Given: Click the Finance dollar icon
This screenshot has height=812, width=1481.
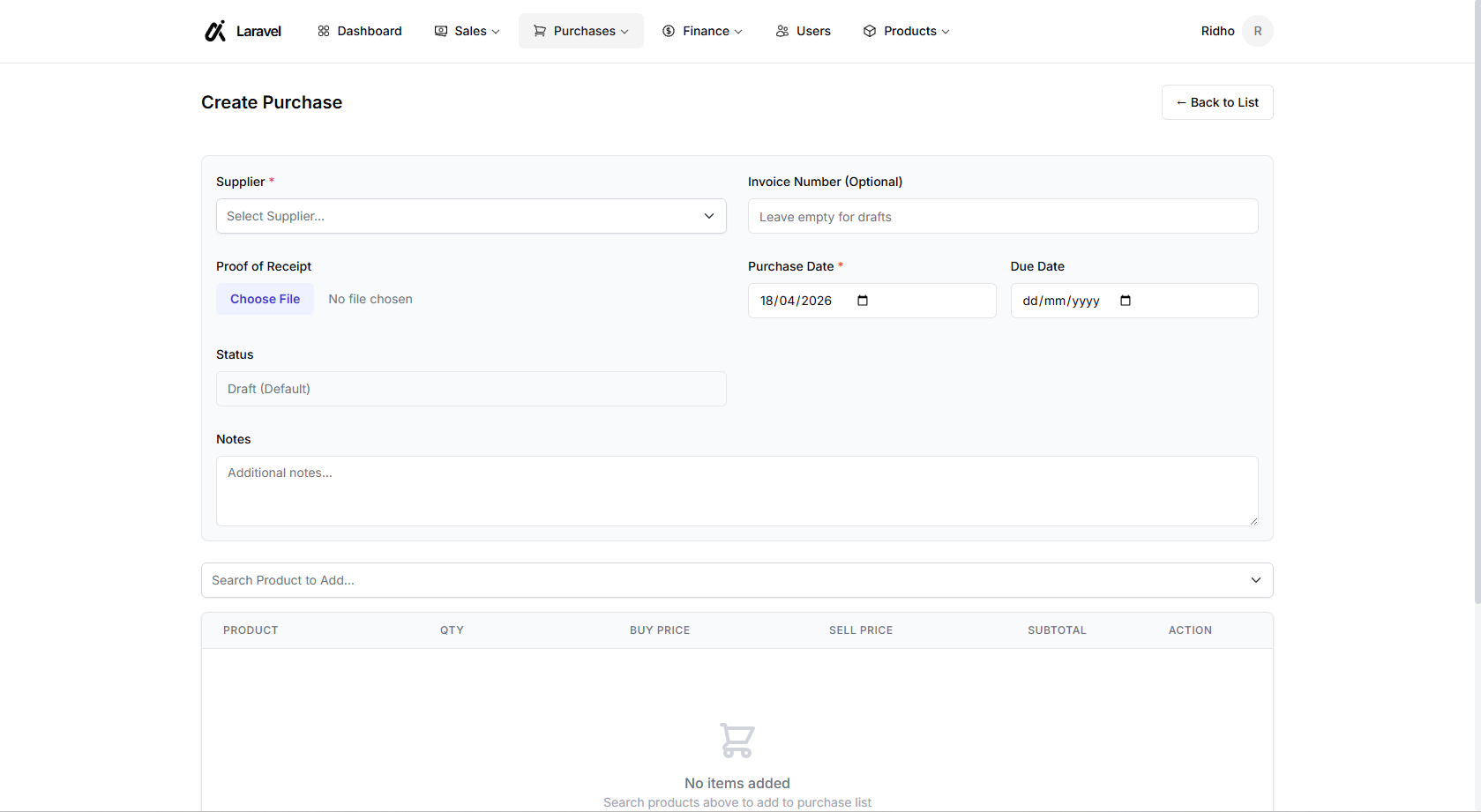Looking at the screenshot, I should tap(669, 31).
